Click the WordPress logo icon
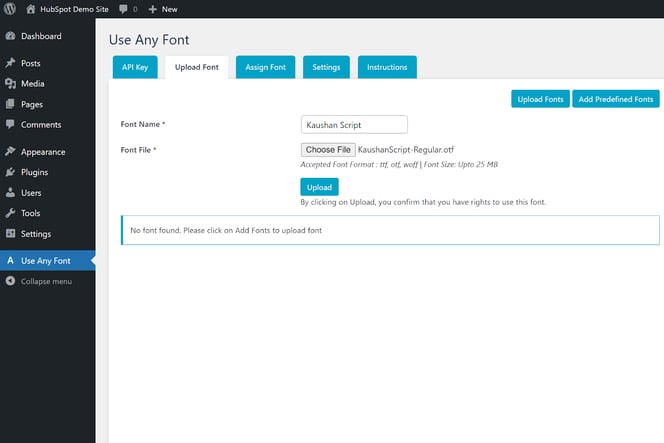Image resolution: width=664 pixels, height=443 pixels. click(x=10, y=8)
